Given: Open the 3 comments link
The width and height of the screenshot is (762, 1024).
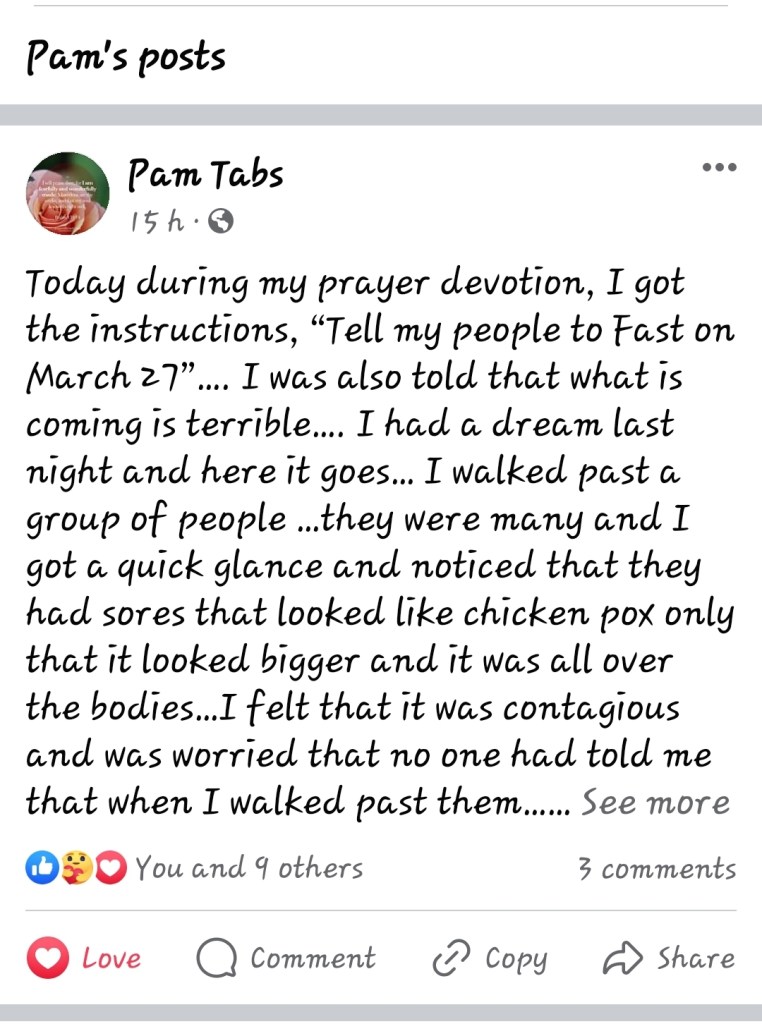Looking at the screenshot, I should (x=656, y=869).
